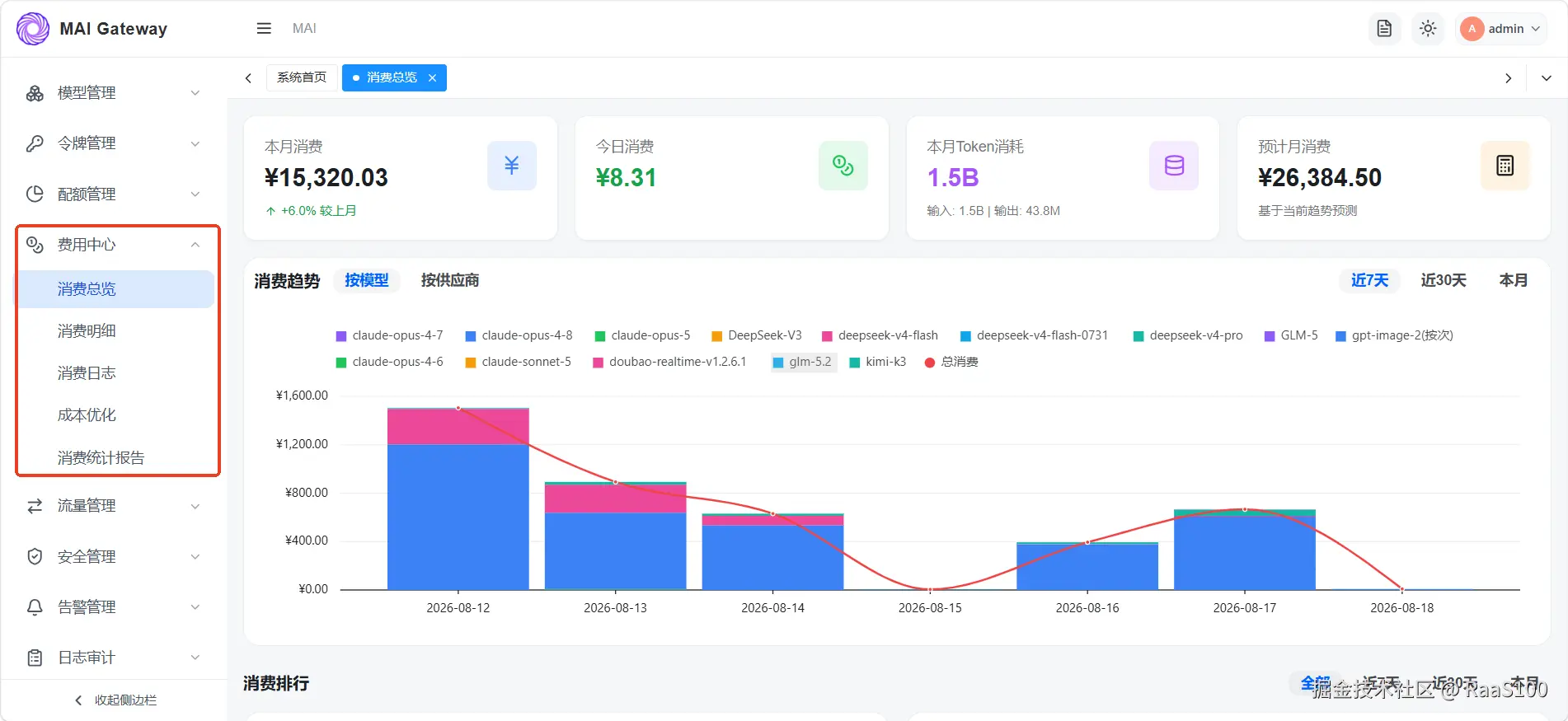Click 收起侧边栏 to collapse sidebar

(x=115, y=700)
